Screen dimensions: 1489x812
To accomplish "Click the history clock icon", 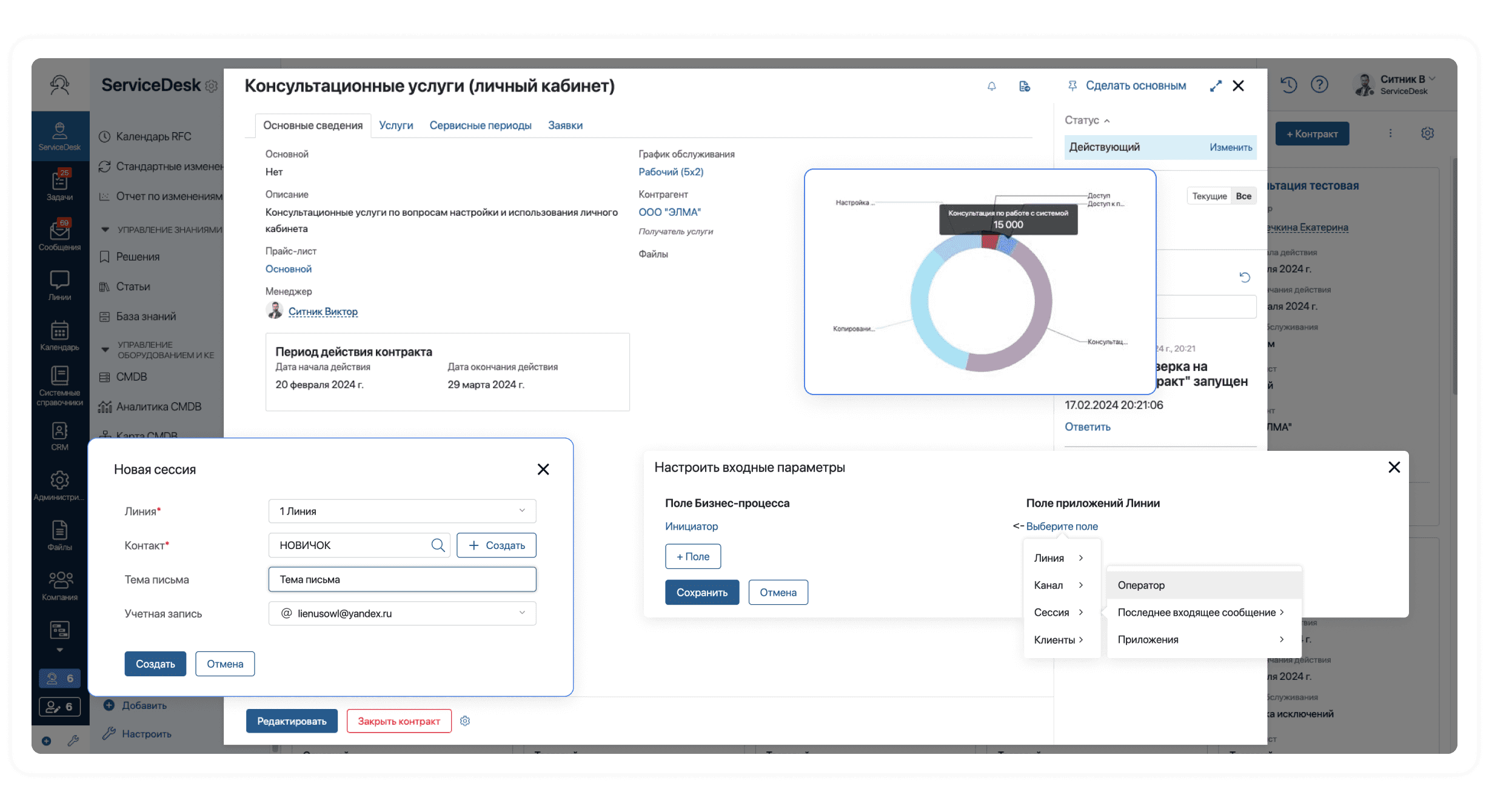I will tap(1288, 85).
